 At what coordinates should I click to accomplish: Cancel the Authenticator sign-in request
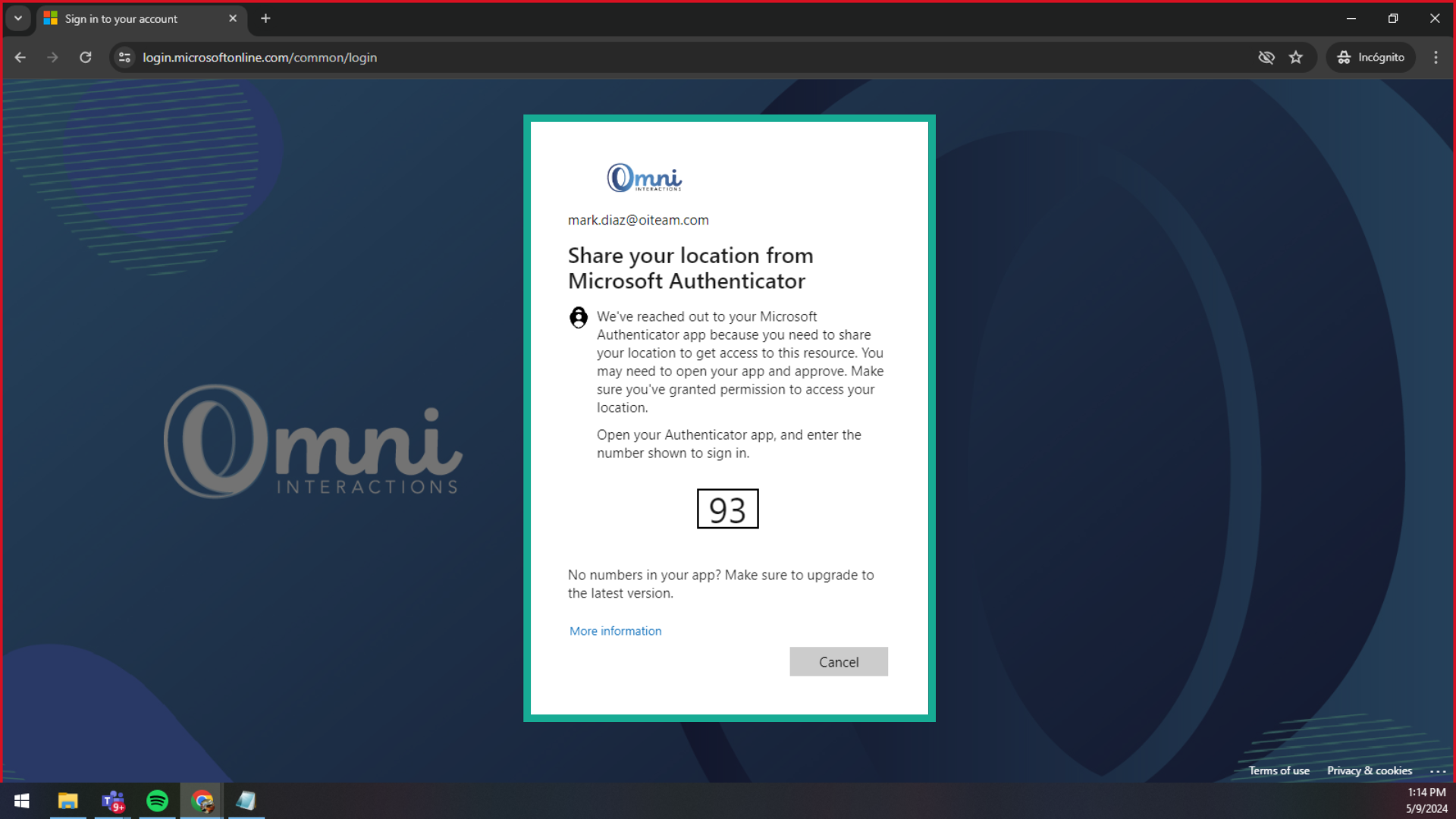(x=838, y=662)
